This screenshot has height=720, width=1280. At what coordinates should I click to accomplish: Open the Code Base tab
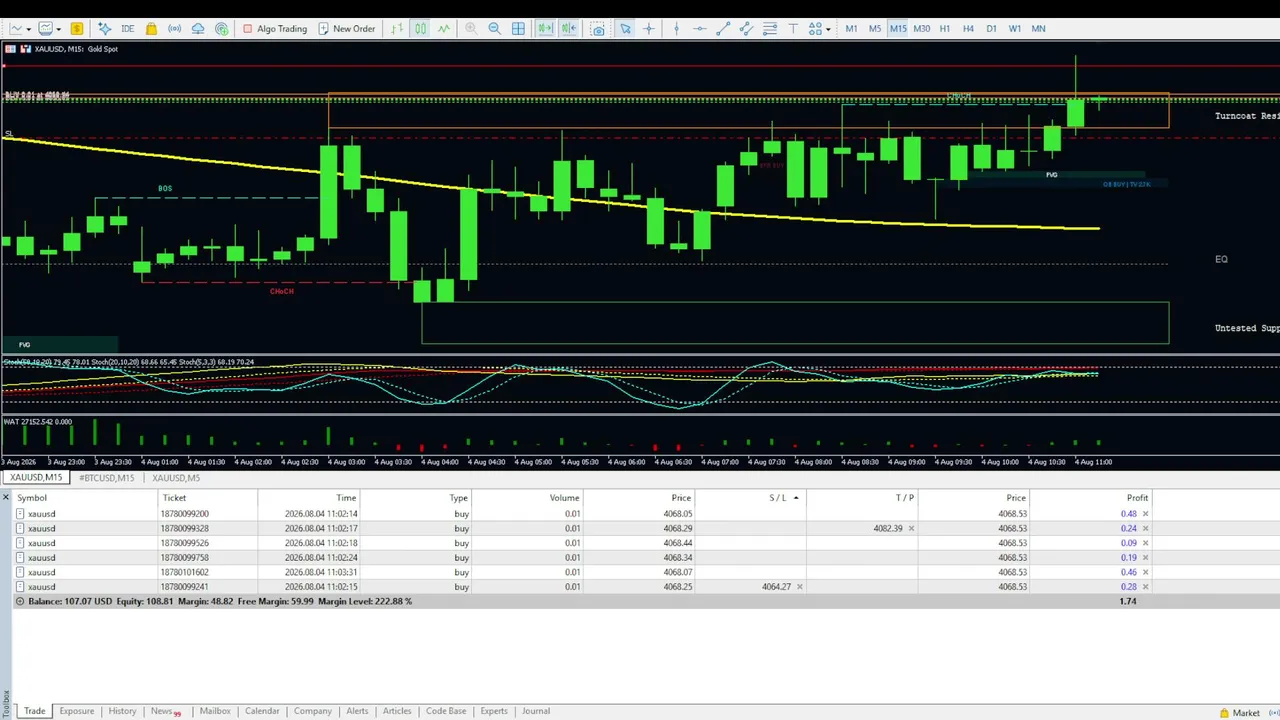pyautogui.click(x=446, y=711)
